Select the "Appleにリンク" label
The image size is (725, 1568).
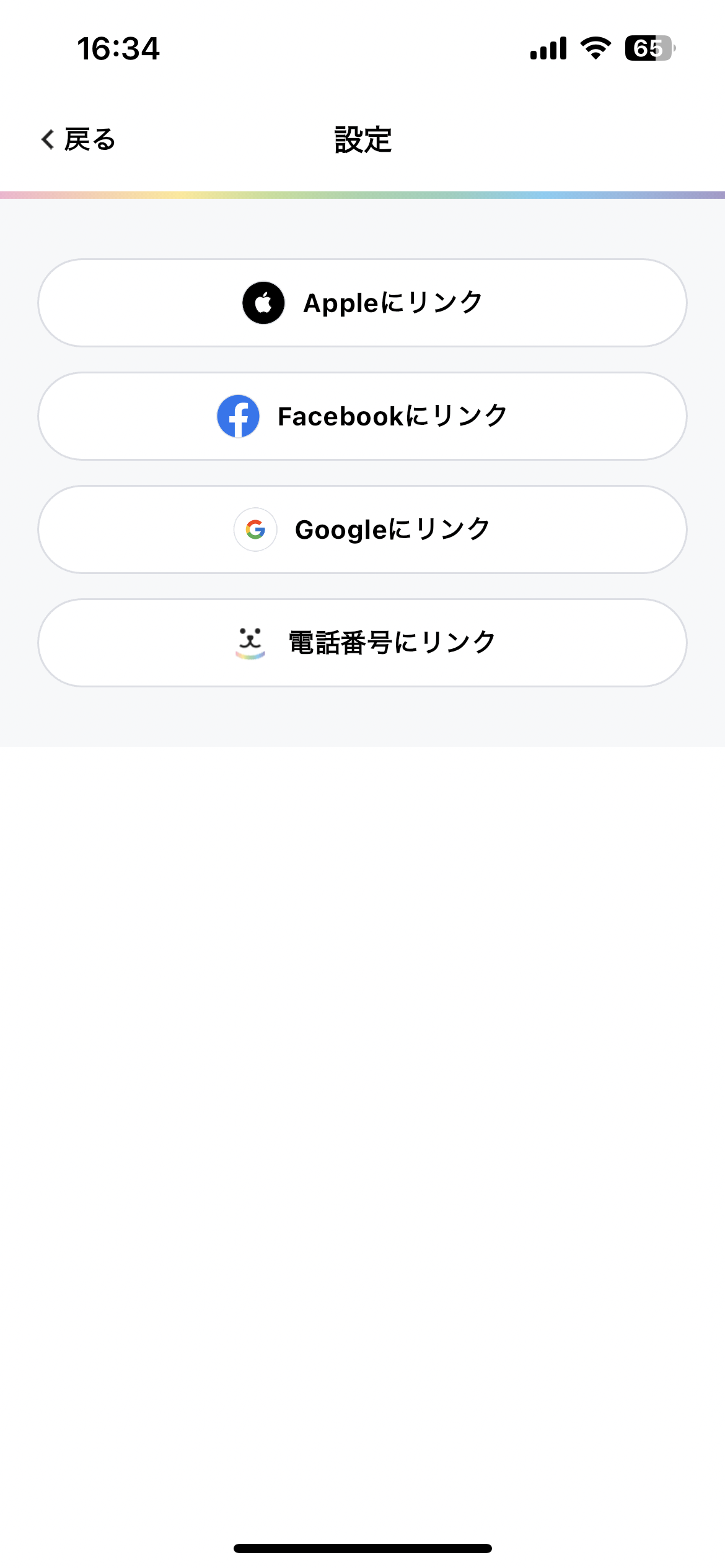[x=393, y=303]
